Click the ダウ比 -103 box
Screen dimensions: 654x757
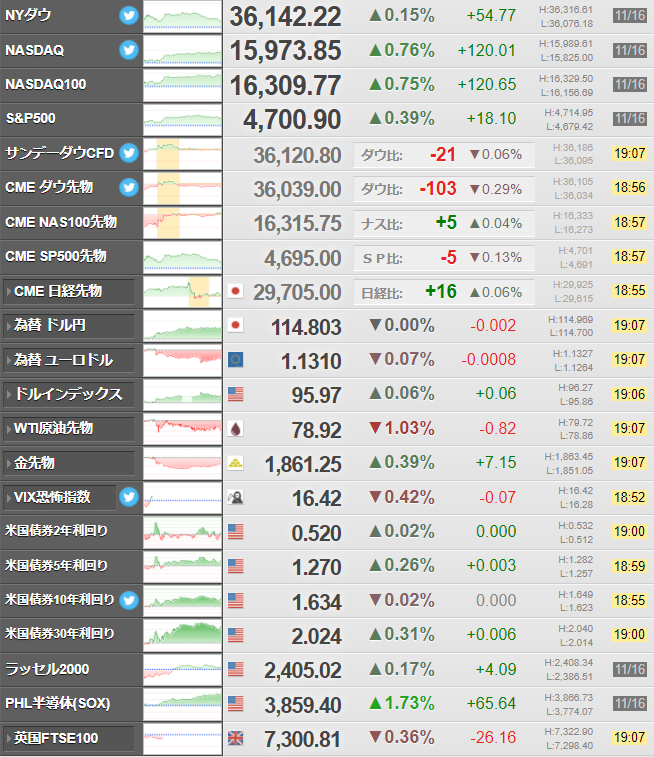click(444, 189)
